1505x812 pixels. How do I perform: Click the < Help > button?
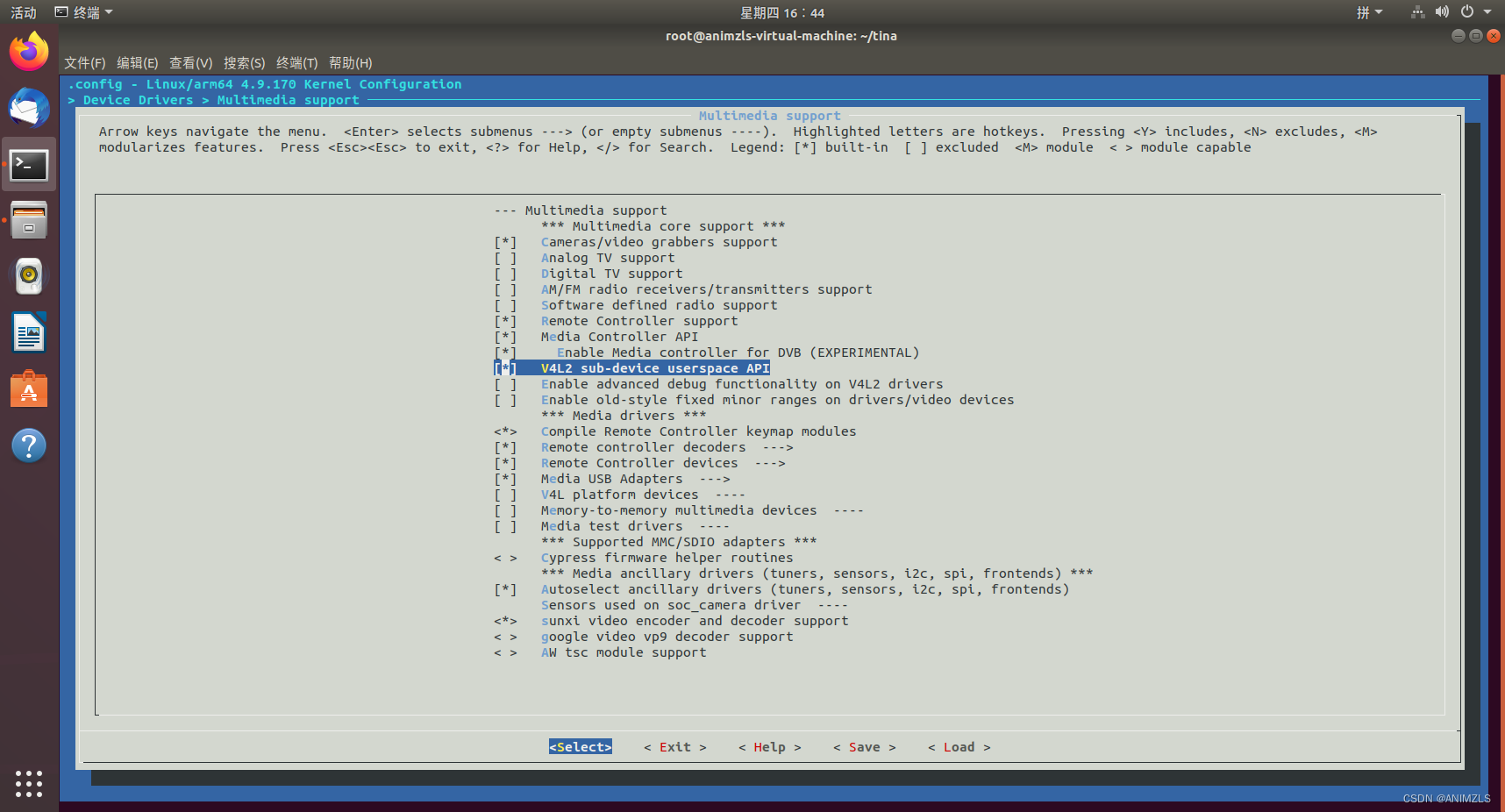(x=770, y=747)
